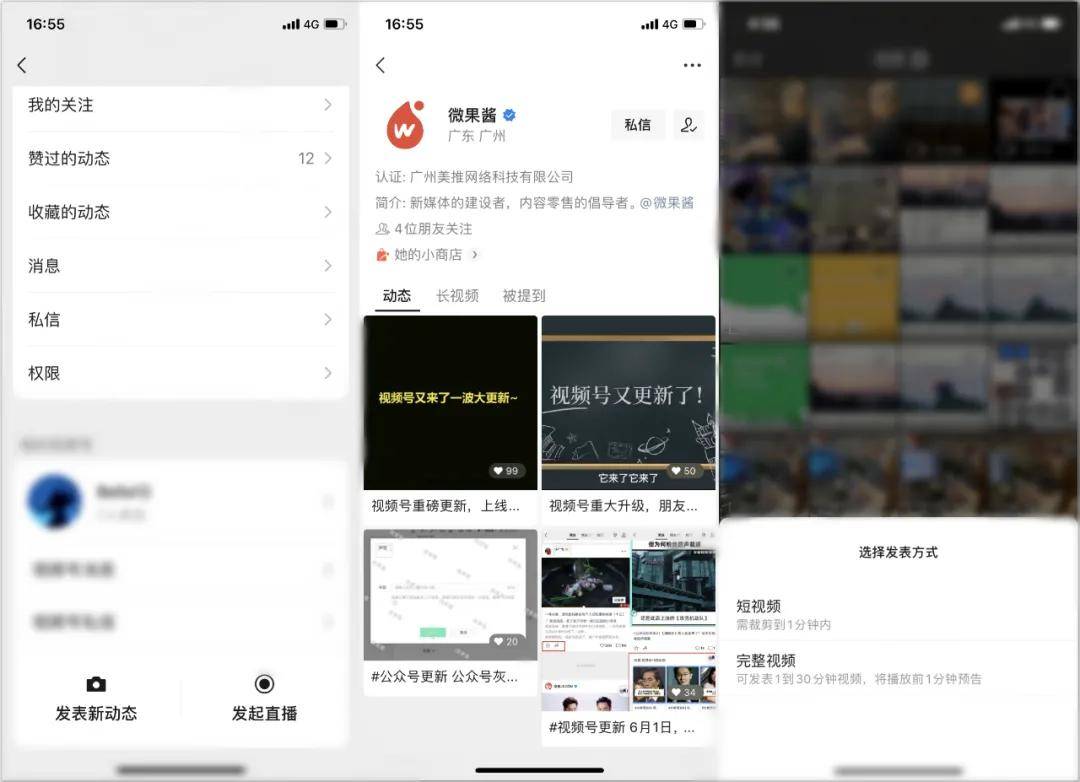Open the 视频号又来了一波大更新 video thumbnail

point(450,400)
